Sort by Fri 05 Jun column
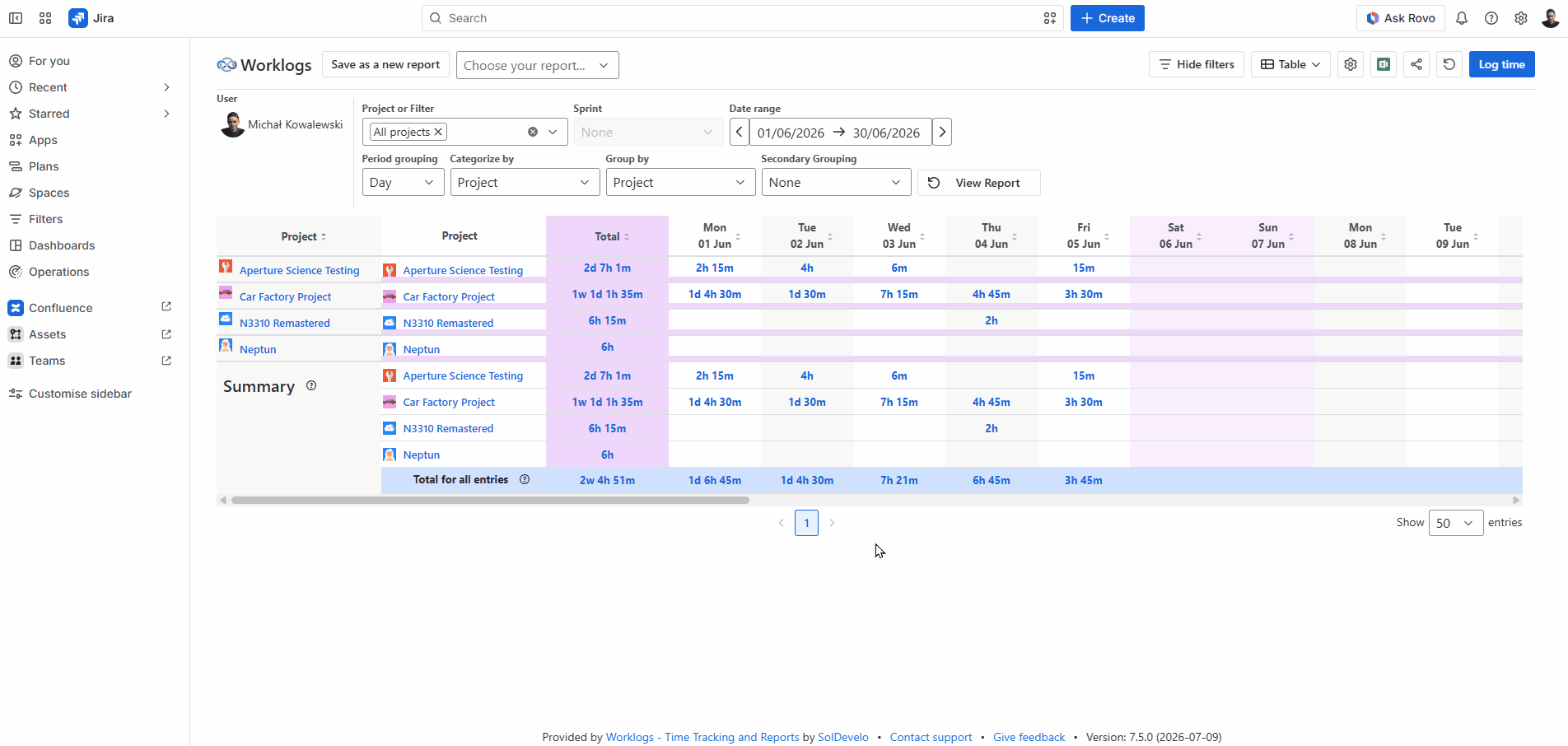Image resolution: width=1568 pixels, height=746 pixels. (1107, 236)
